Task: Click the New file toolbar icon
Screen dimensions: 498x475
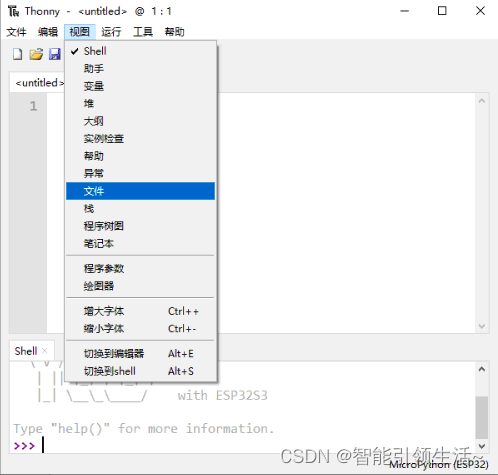Action: point(17,54)
